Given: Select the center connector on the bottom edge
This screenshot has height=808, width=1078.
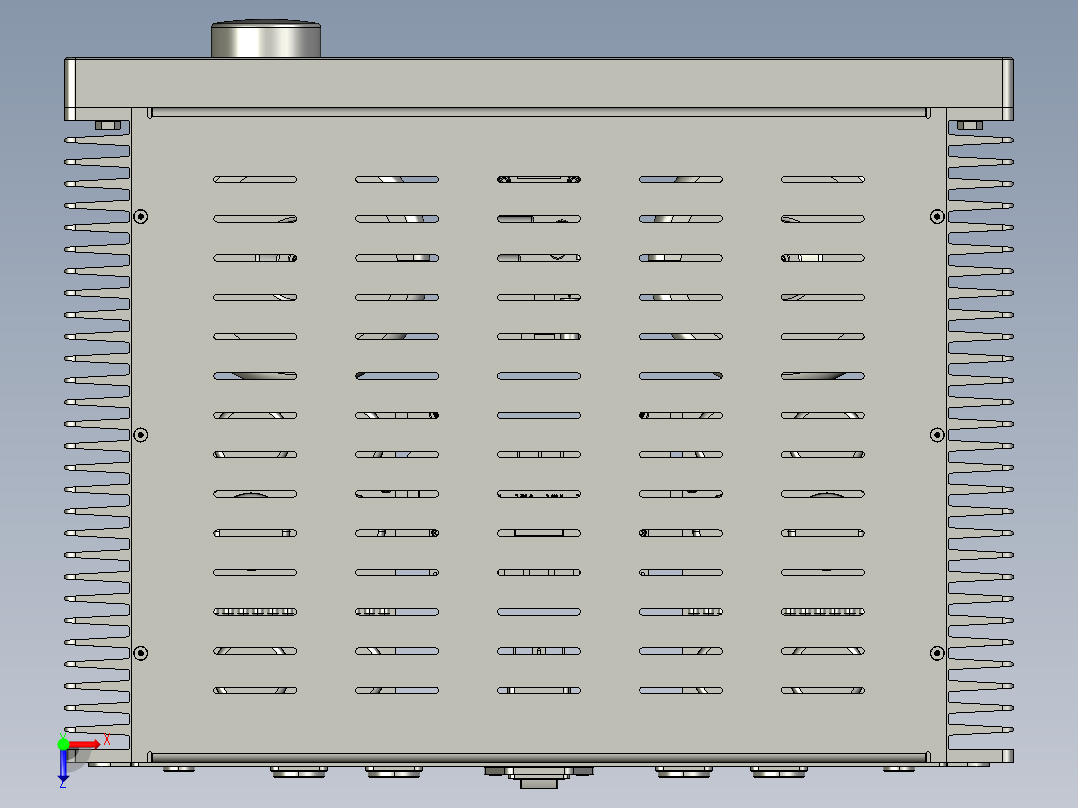Looking at the screenshot, I should pos(539,777).
